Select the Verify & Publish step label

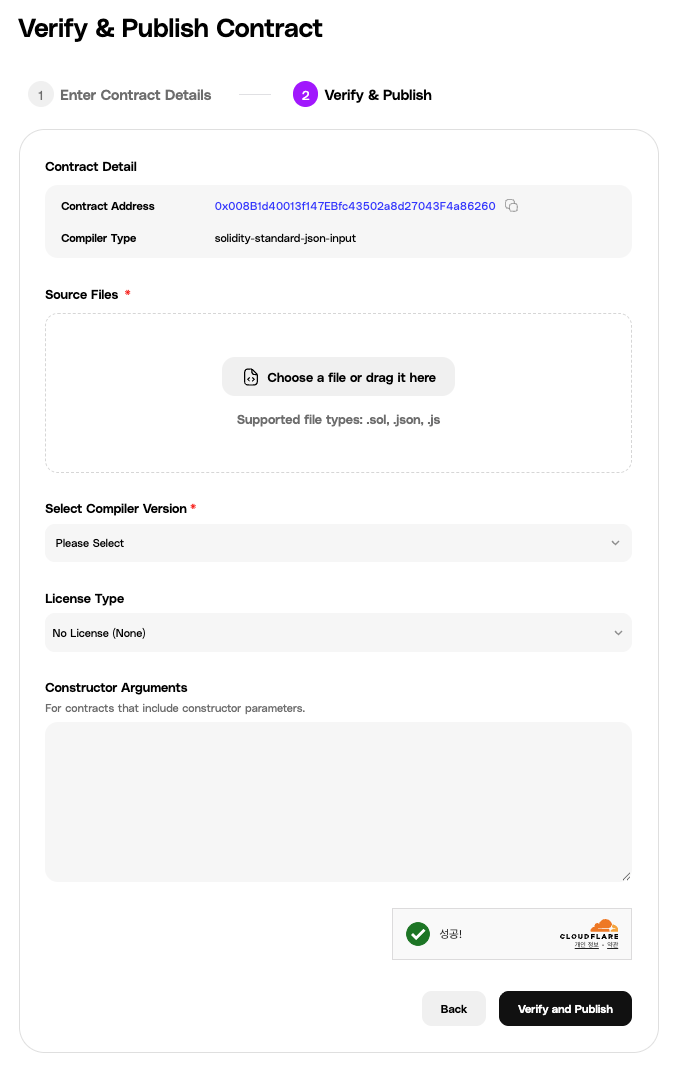pos(378,95)
